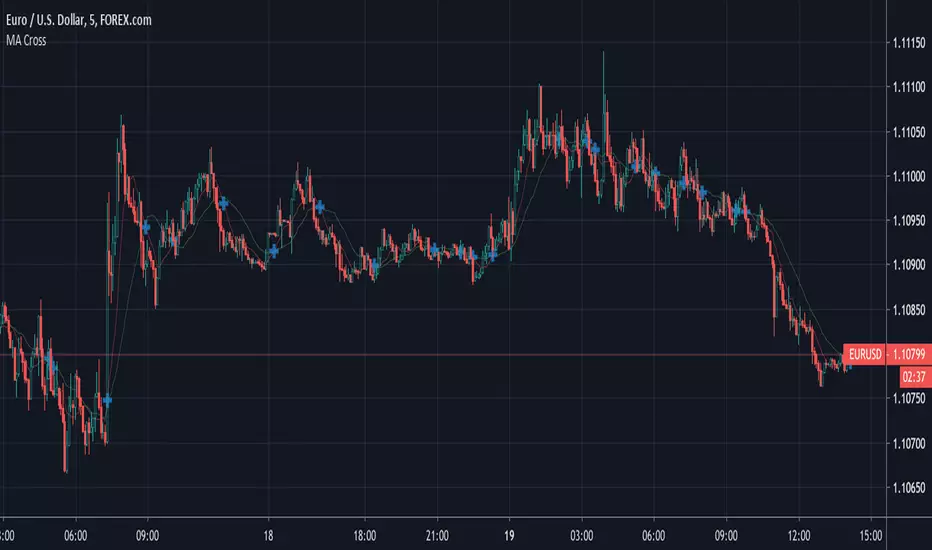
Task: Click the date 18 label on time axis
Action: point(268,536)
